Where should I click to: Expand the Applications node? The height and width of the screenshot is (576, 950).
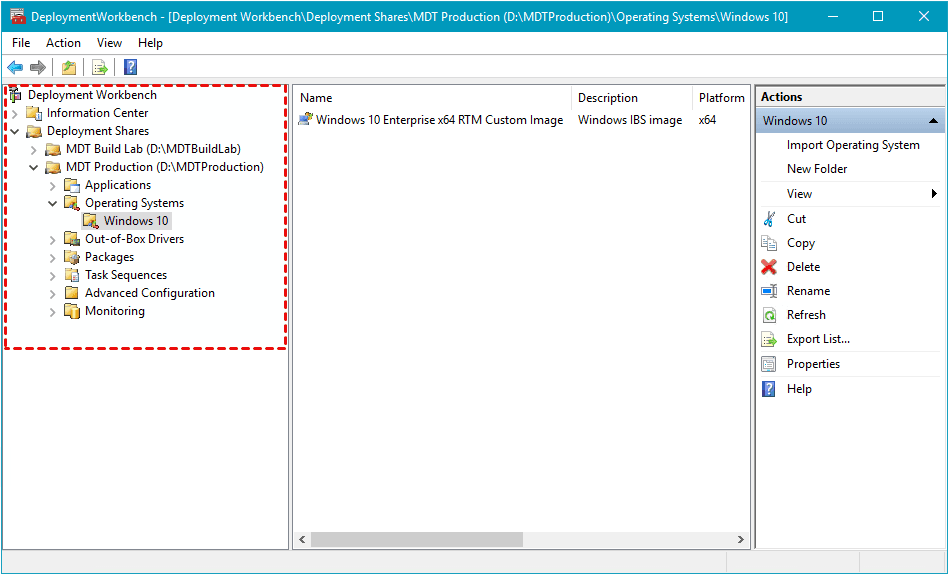pos(53,185)
